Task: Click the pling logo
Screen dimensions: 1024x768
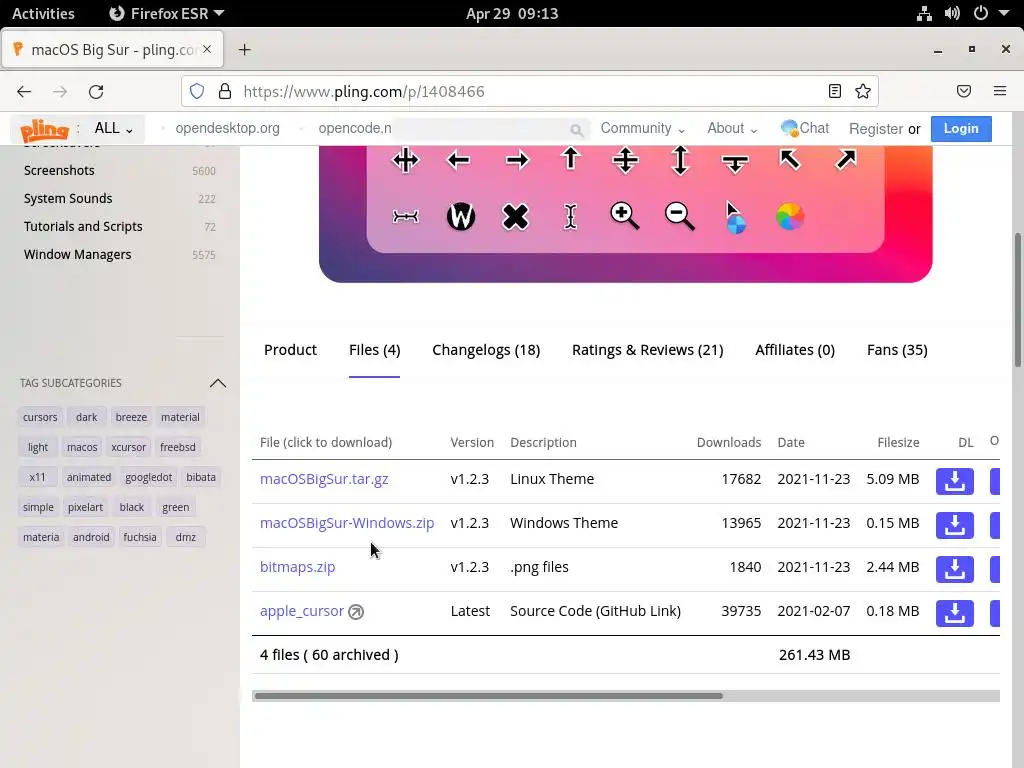Action: point(44,130)
